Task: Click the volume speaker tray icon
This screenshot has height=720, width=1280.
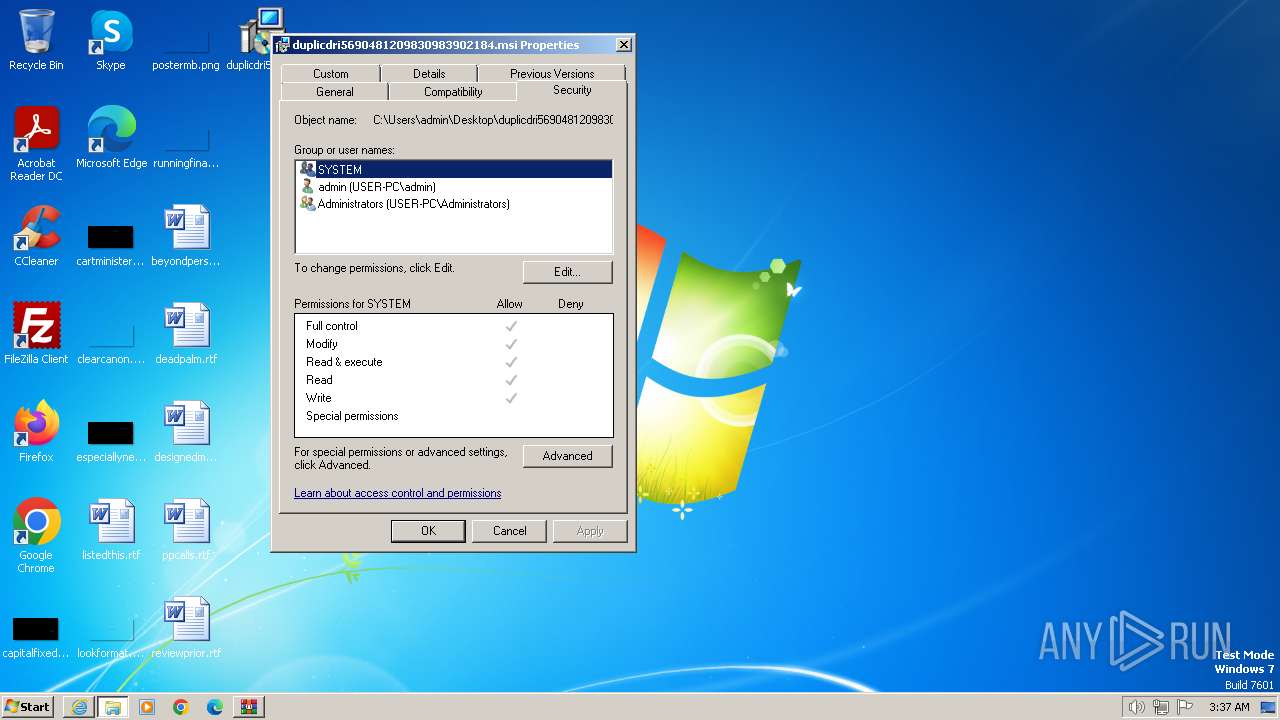Action: tap(1136, 707)
